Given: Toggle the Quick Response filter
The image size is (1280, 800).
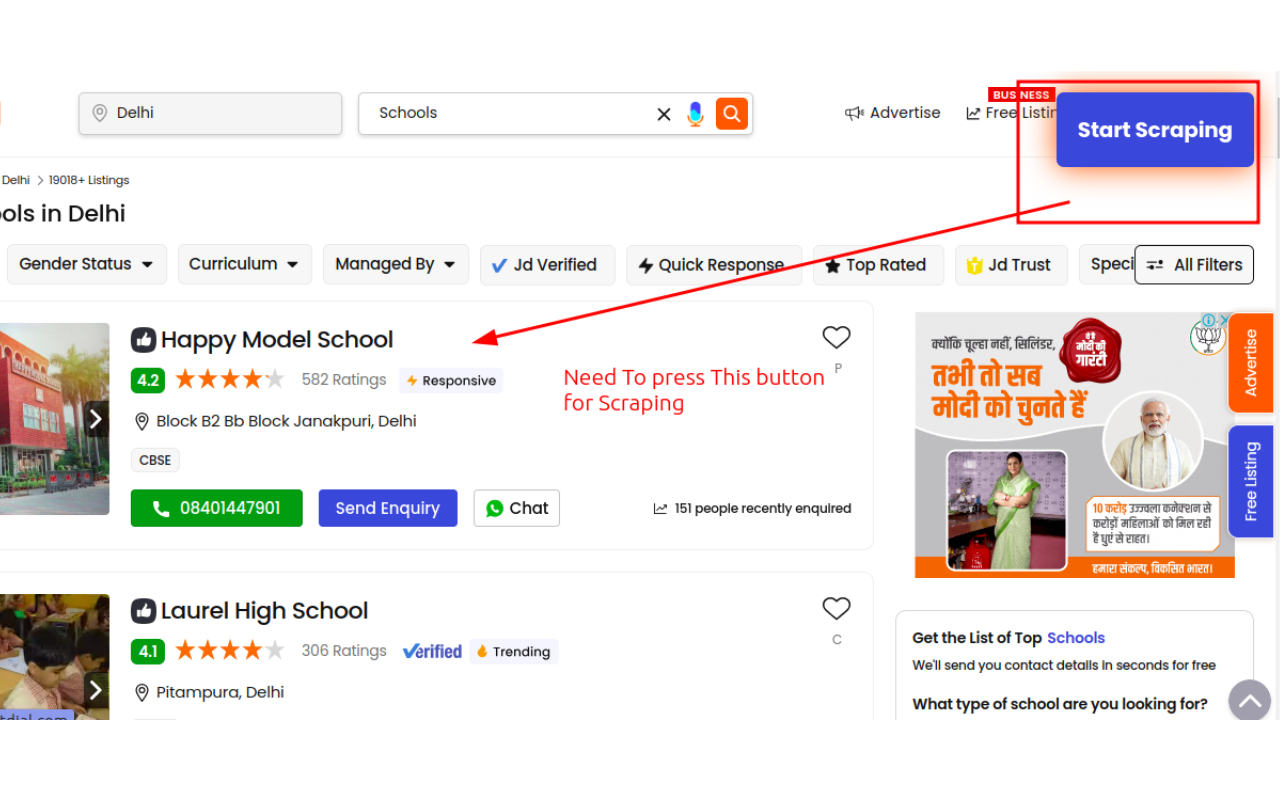Looking at the screenshot, I should (714, 265).
